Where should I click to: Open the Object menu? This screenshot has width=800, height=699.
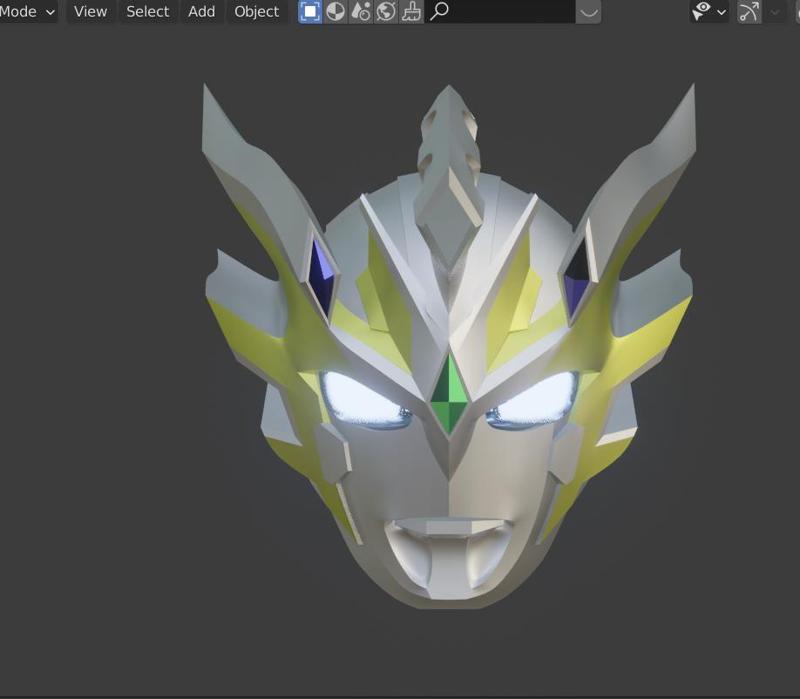tap(255, 12)
